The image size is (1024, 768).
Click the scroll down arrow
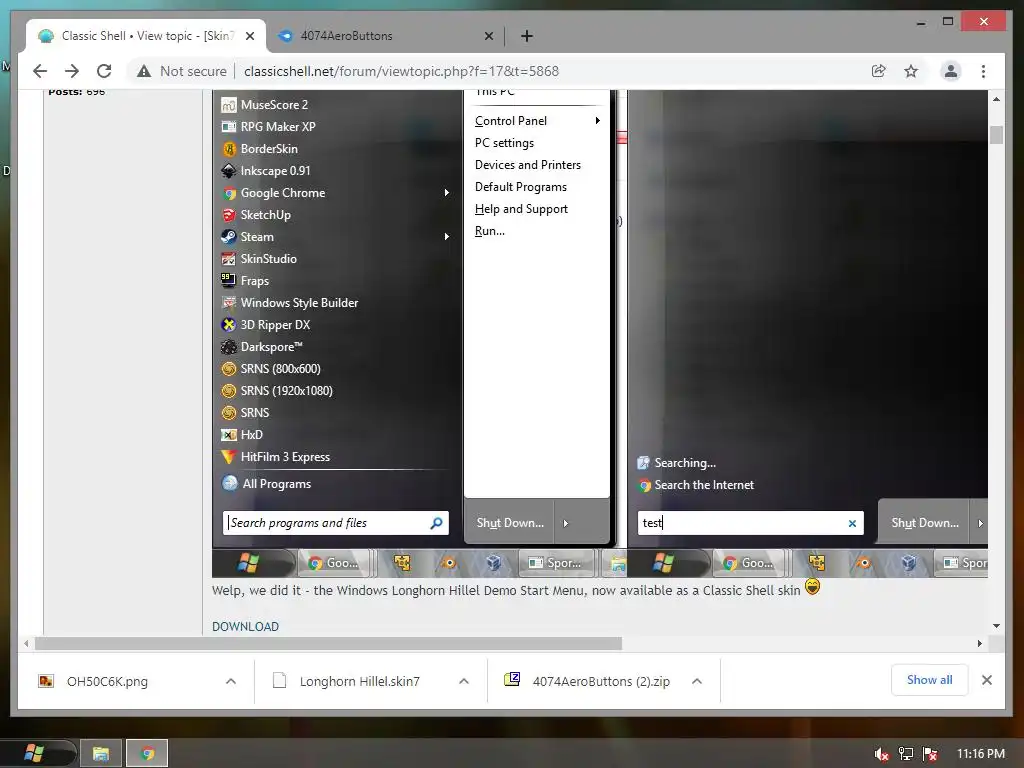pyautogui.click(x=996, y=626)
